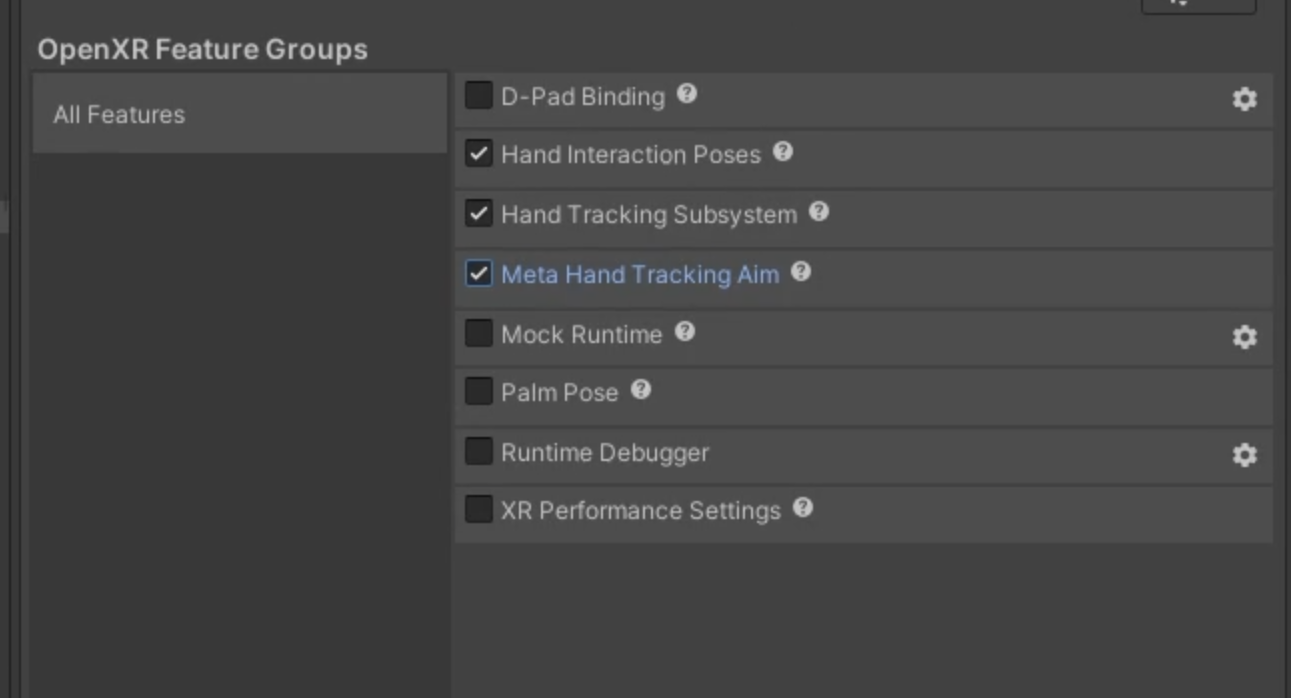Uncheck the Meta Hand Tracking Aim checkbox
This screenshot has height=698, width=1291.
click(x=478, y=274)
